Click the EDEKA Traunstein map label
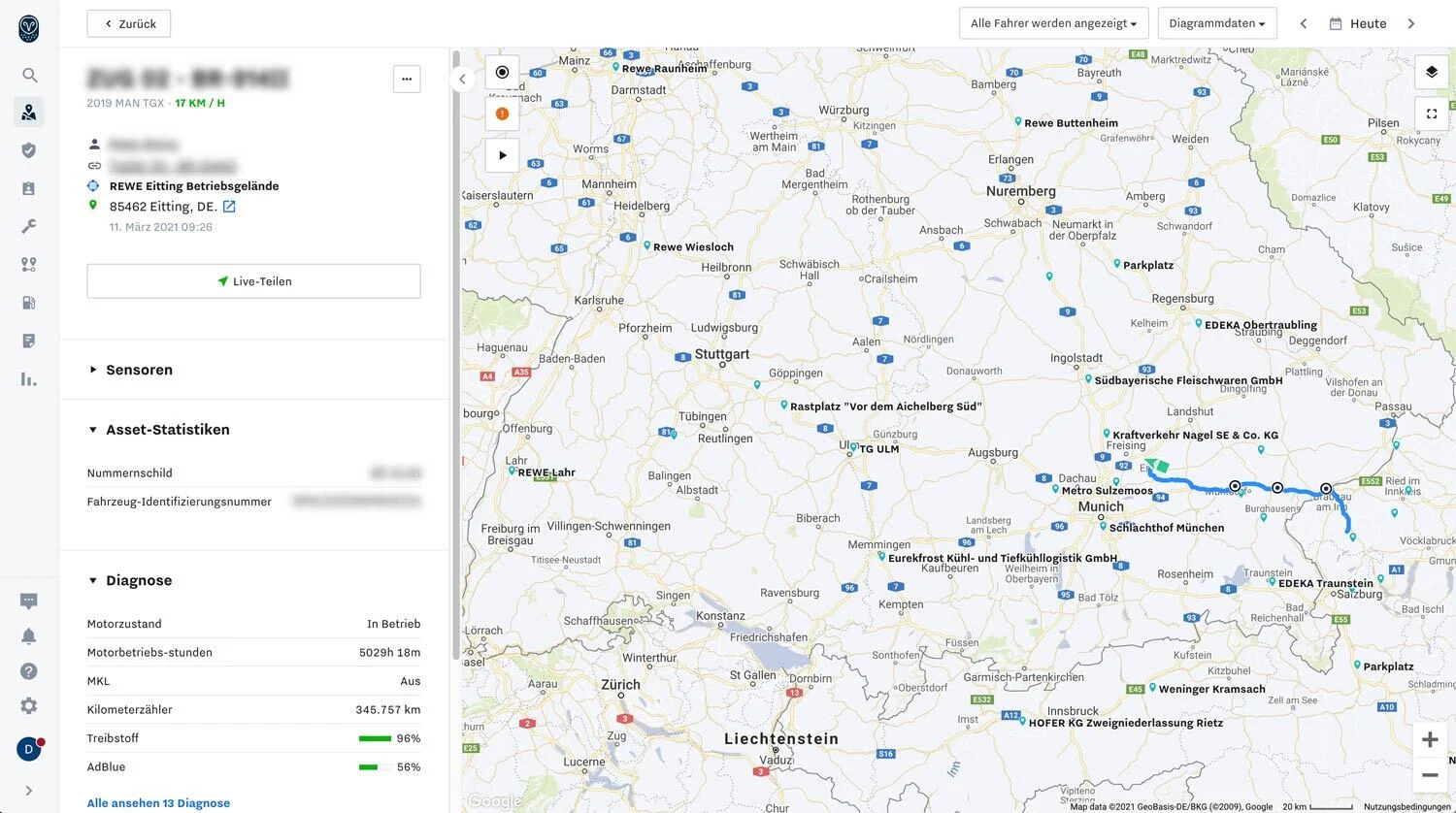1456x813 pixels. point(1326,584)
